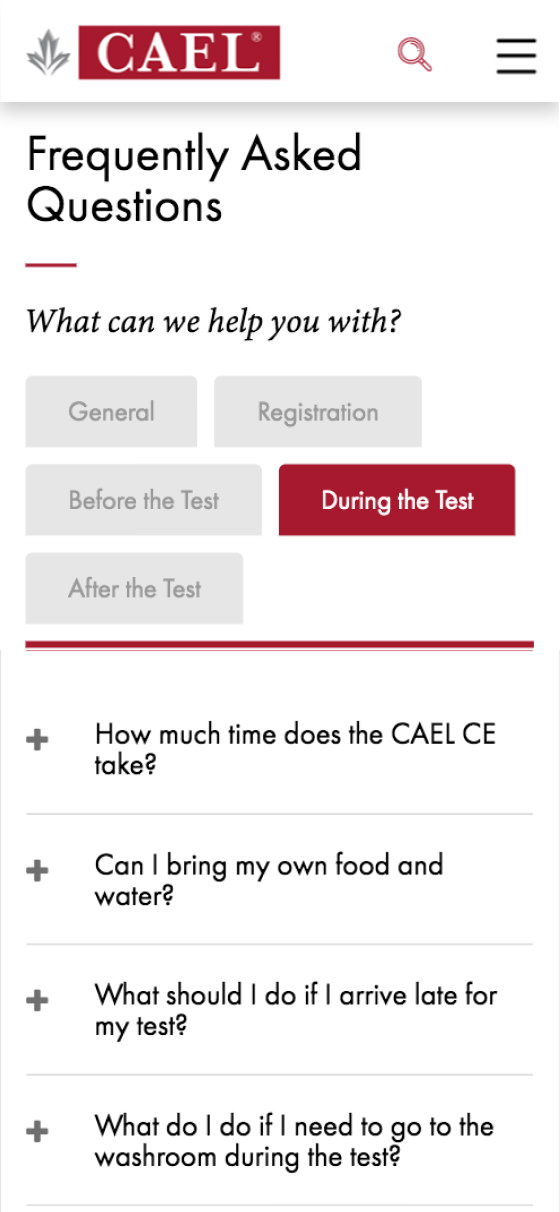Viewport: 560px width, 1212px height.
Task: Open the search magnifier icon
Action: (414, 53)
